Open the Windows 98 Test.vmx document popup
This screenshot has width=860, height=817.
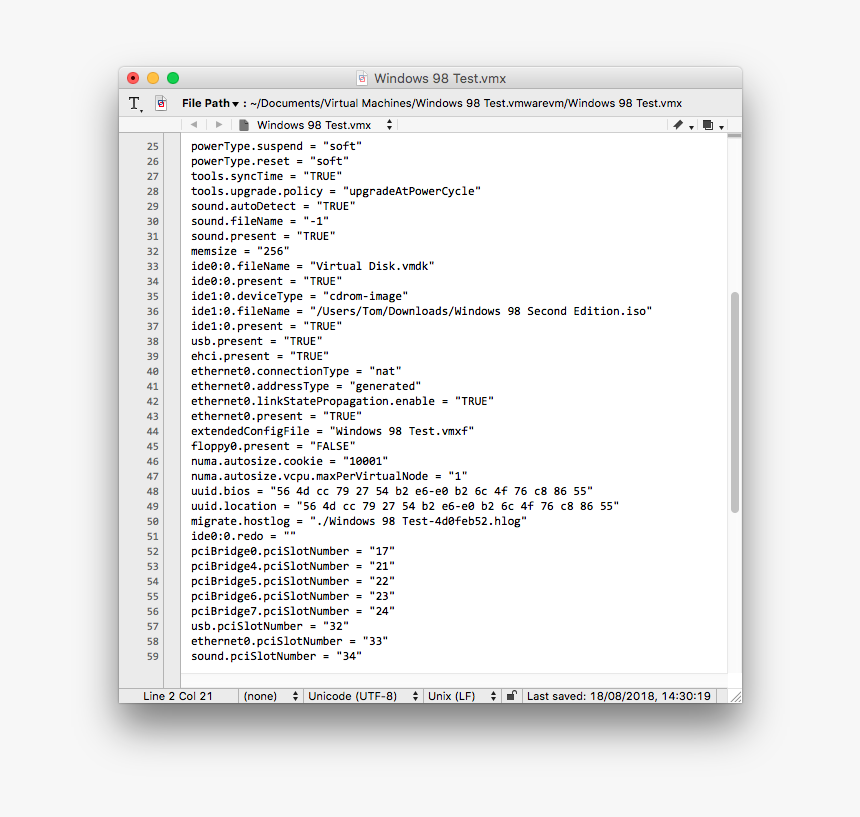click(324, 125)
